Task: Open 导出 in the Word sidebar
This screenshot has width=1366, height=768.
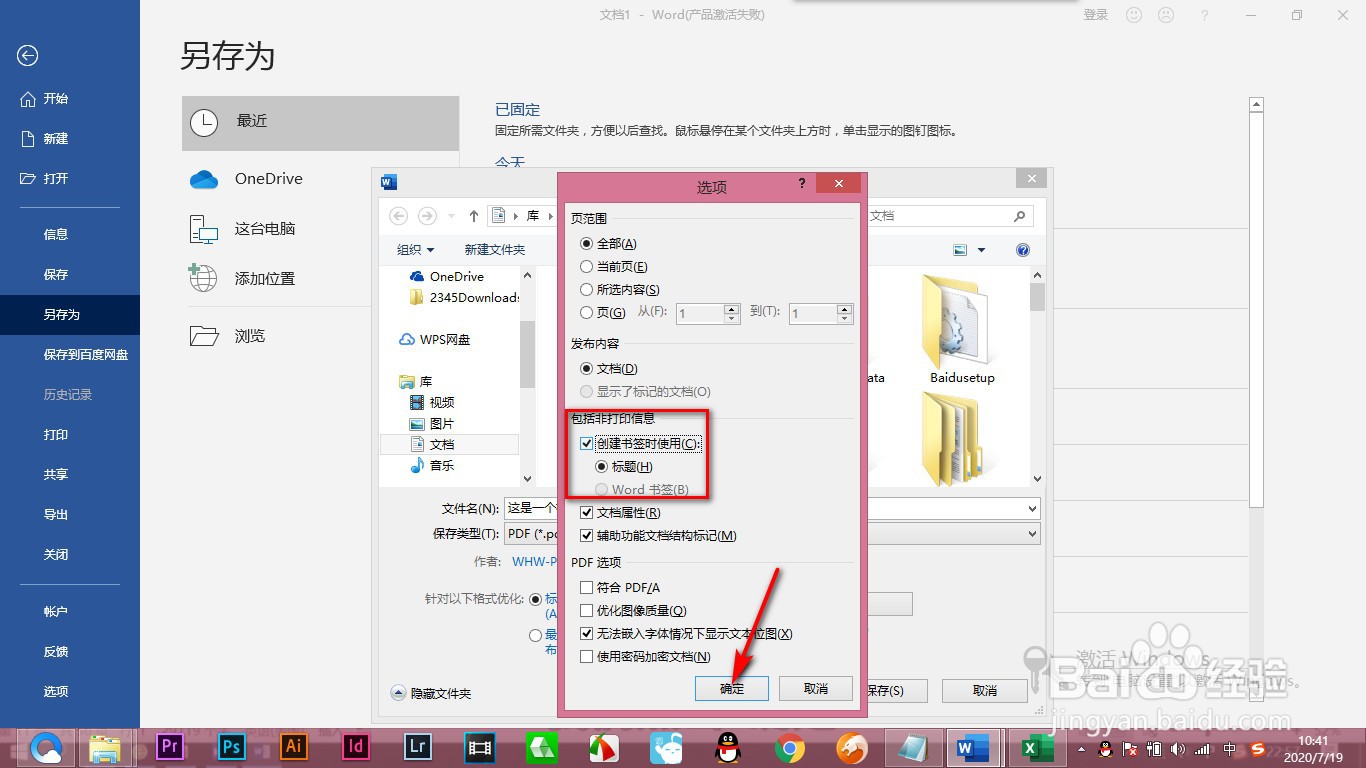Action: [70, 514]
